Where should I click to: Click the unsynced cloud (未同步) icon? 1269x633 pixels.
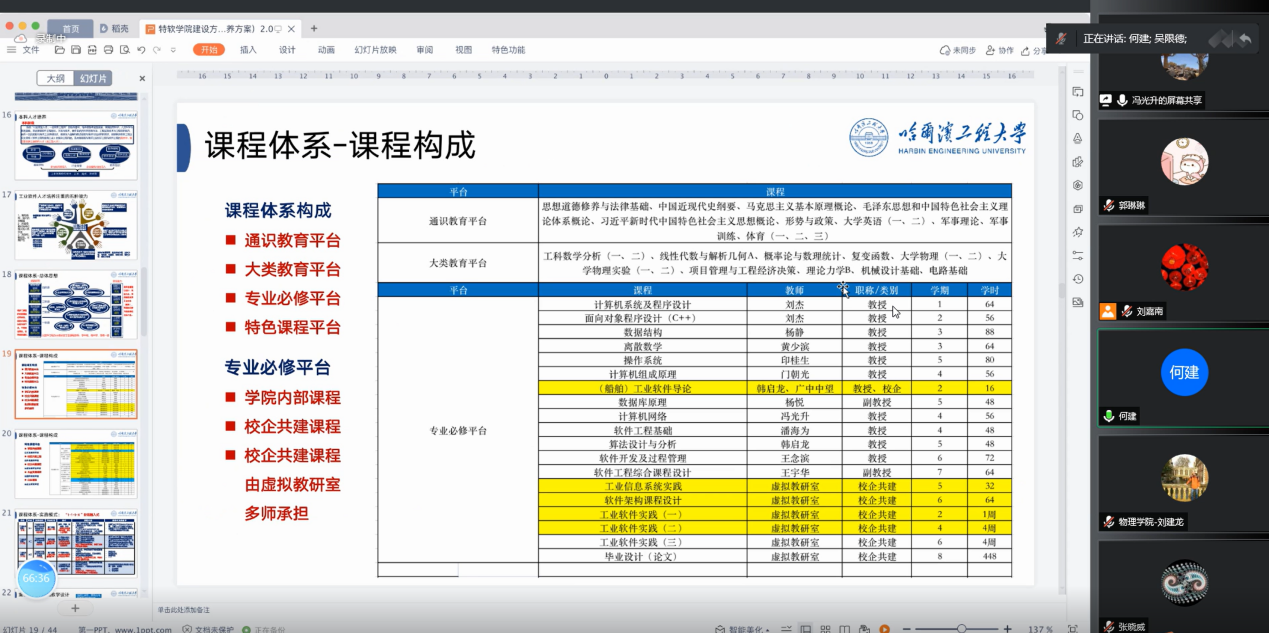pyautogui.click(x=958, y=50)
